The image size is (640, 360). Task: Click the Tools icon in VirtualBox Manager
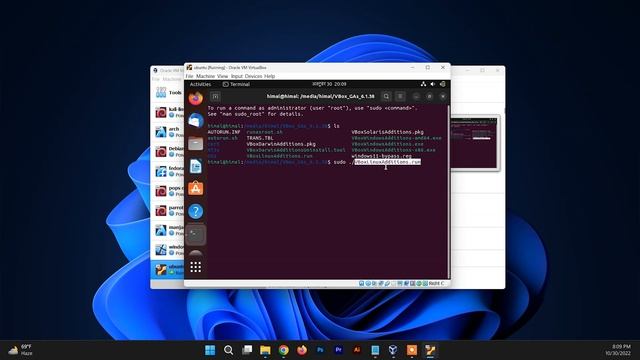click(161, 93)
